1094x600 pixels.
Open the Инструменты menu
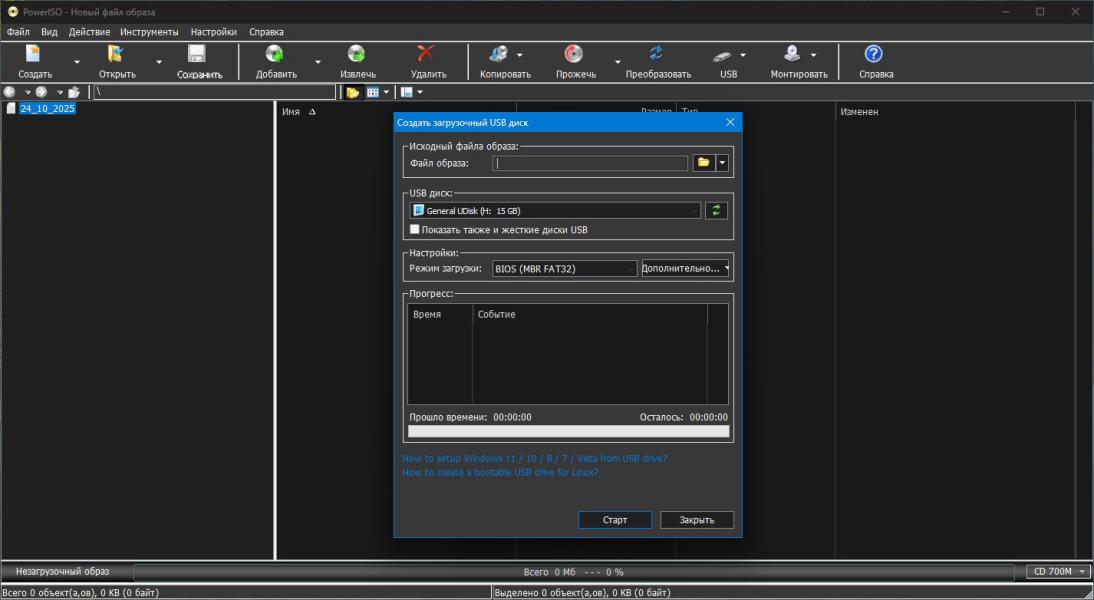(149, 32)
